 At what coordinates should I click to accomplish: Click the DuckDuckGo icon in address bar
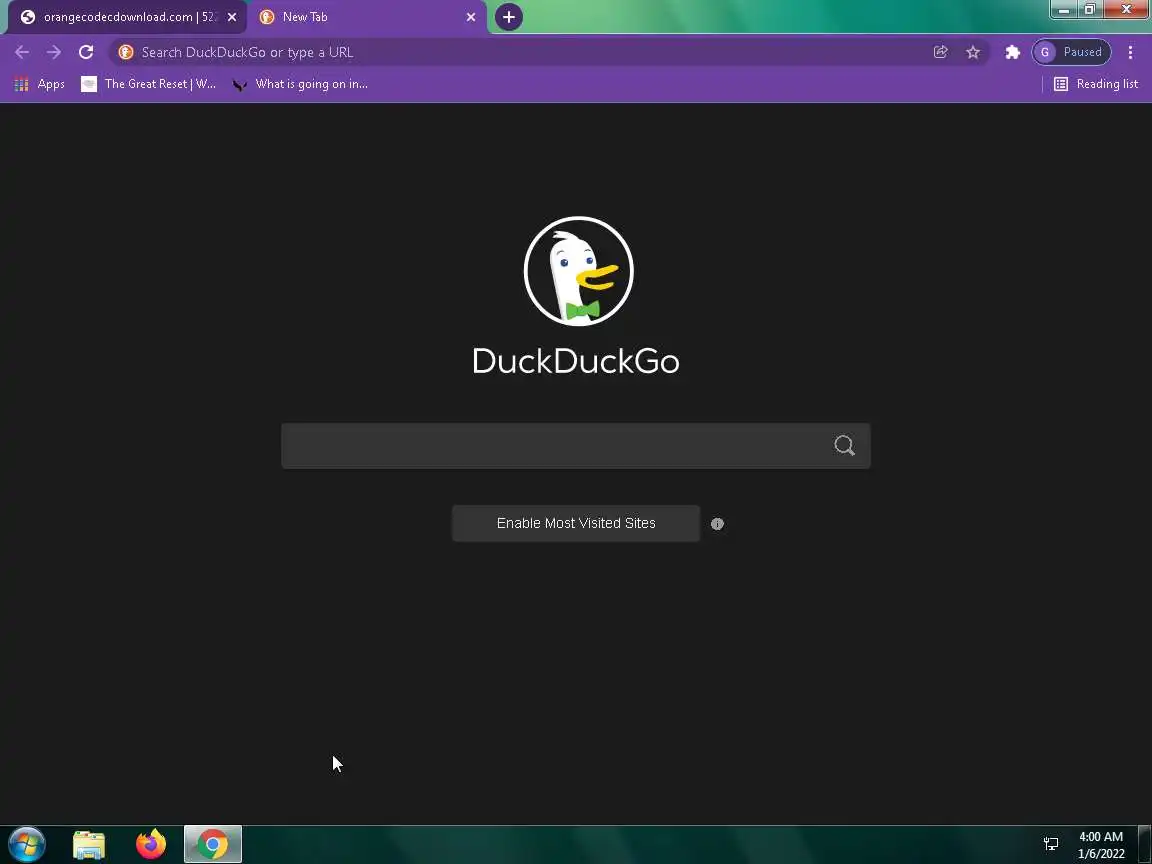click(126, 52)
